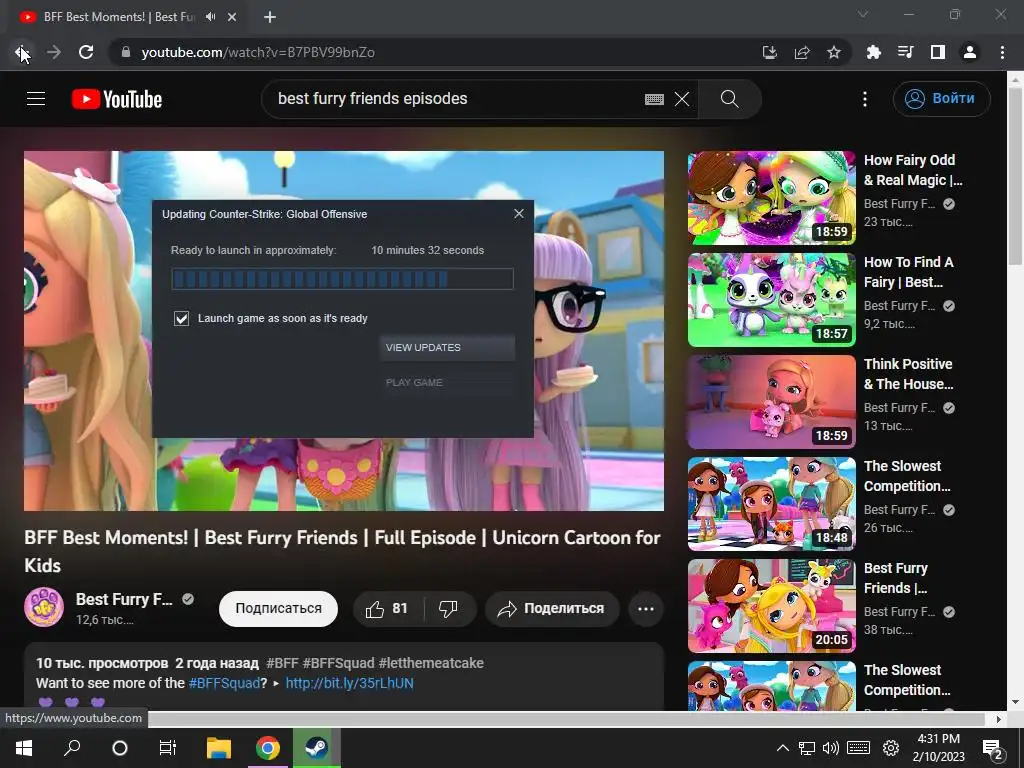
Task: Open Chrome three-dot menu
Action: point(1002,52)
